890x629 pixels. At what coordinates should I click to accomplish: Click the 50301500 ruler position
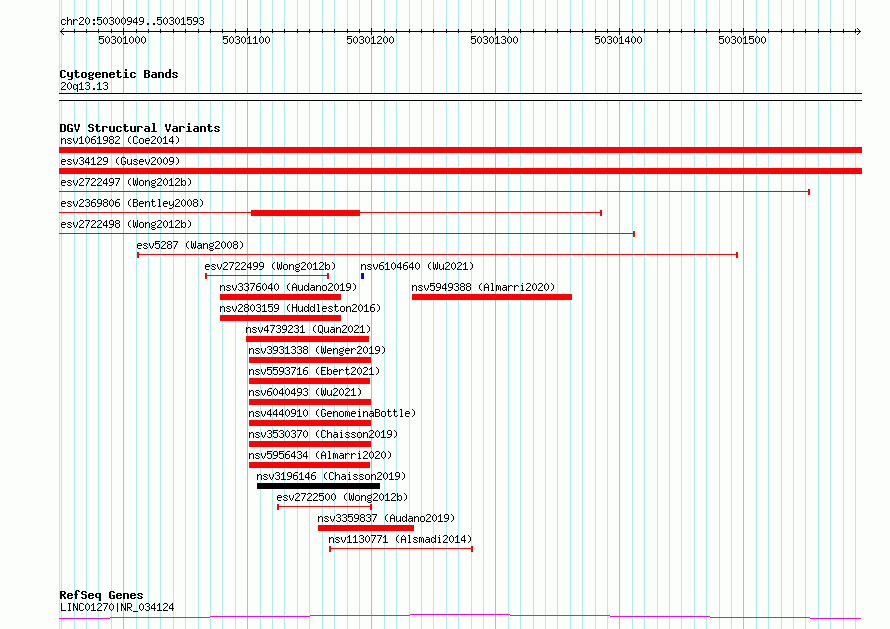tap(742, 40)
